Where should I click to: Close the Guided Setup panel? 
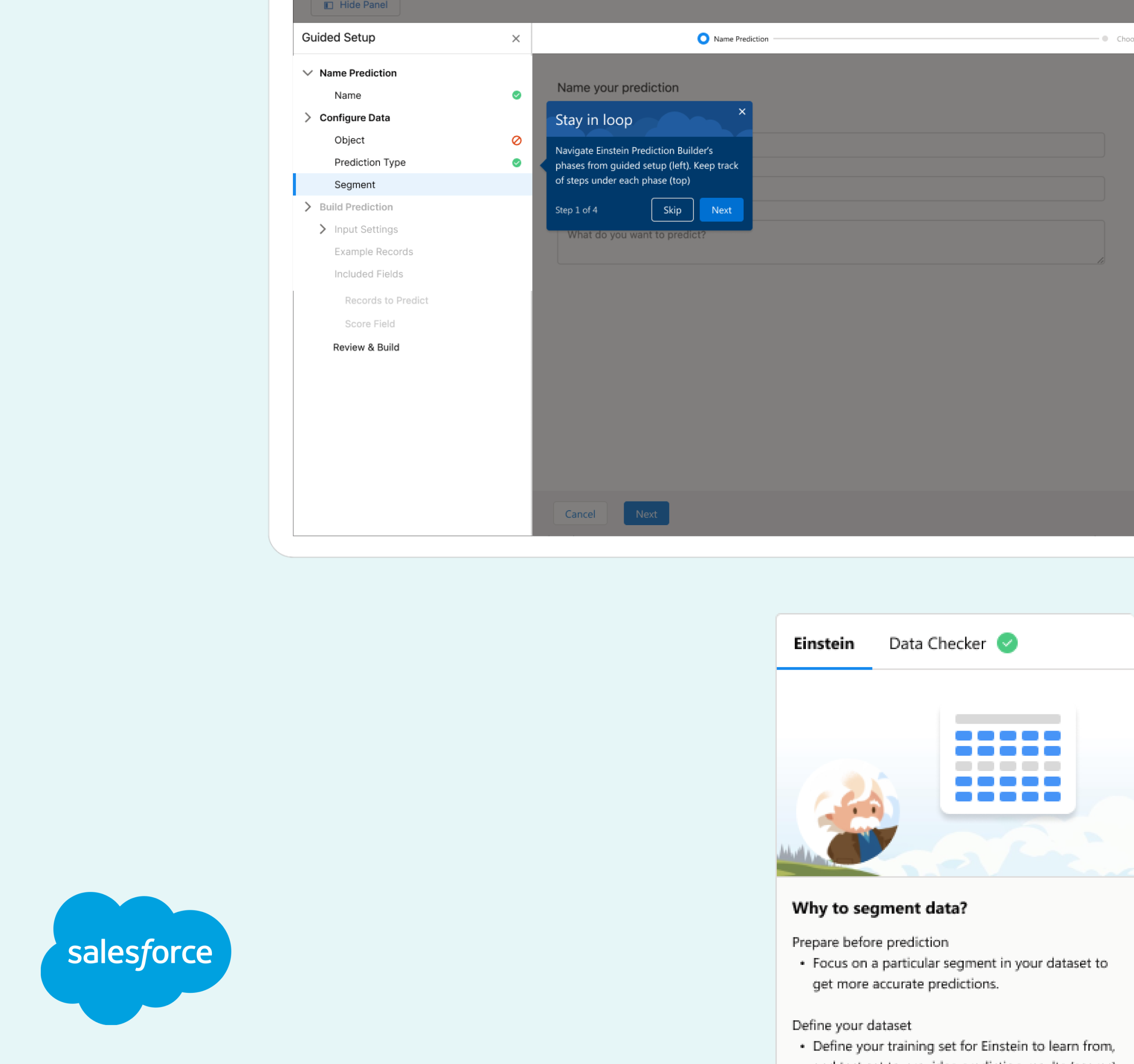pyautogui.click(x=516, y=38)
